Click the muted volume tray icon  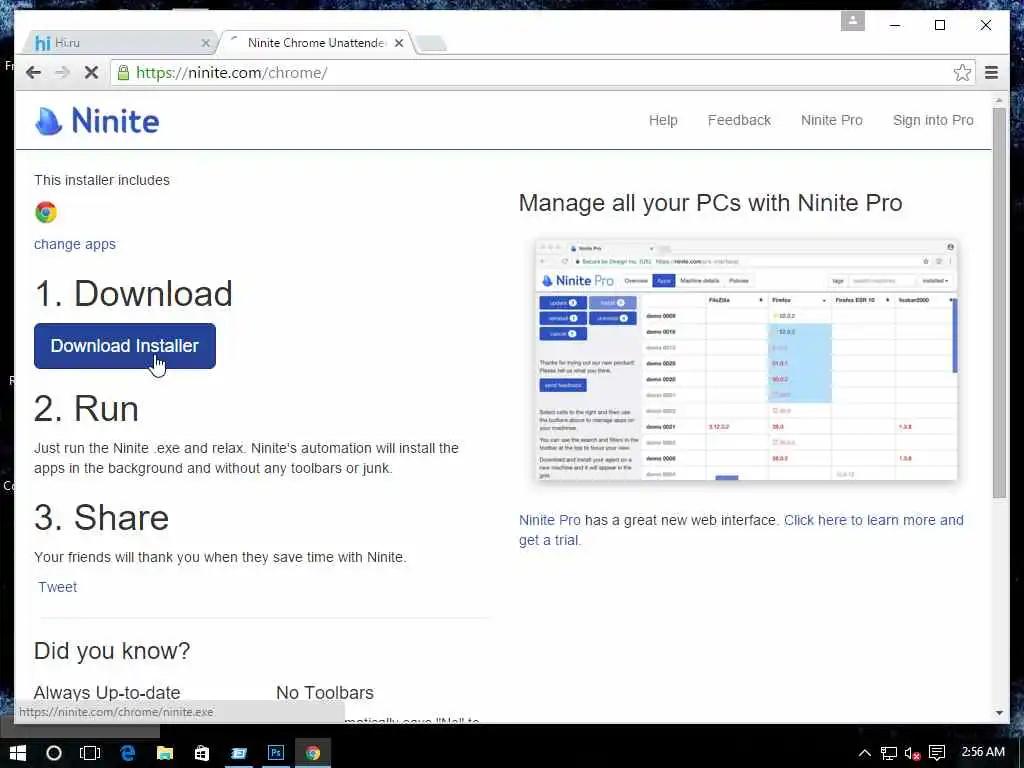point(912,754)
